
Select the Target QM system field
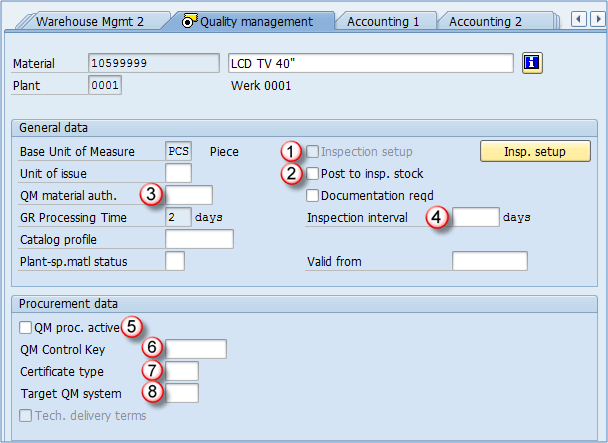pyautogui.click(x=182, y=393)
